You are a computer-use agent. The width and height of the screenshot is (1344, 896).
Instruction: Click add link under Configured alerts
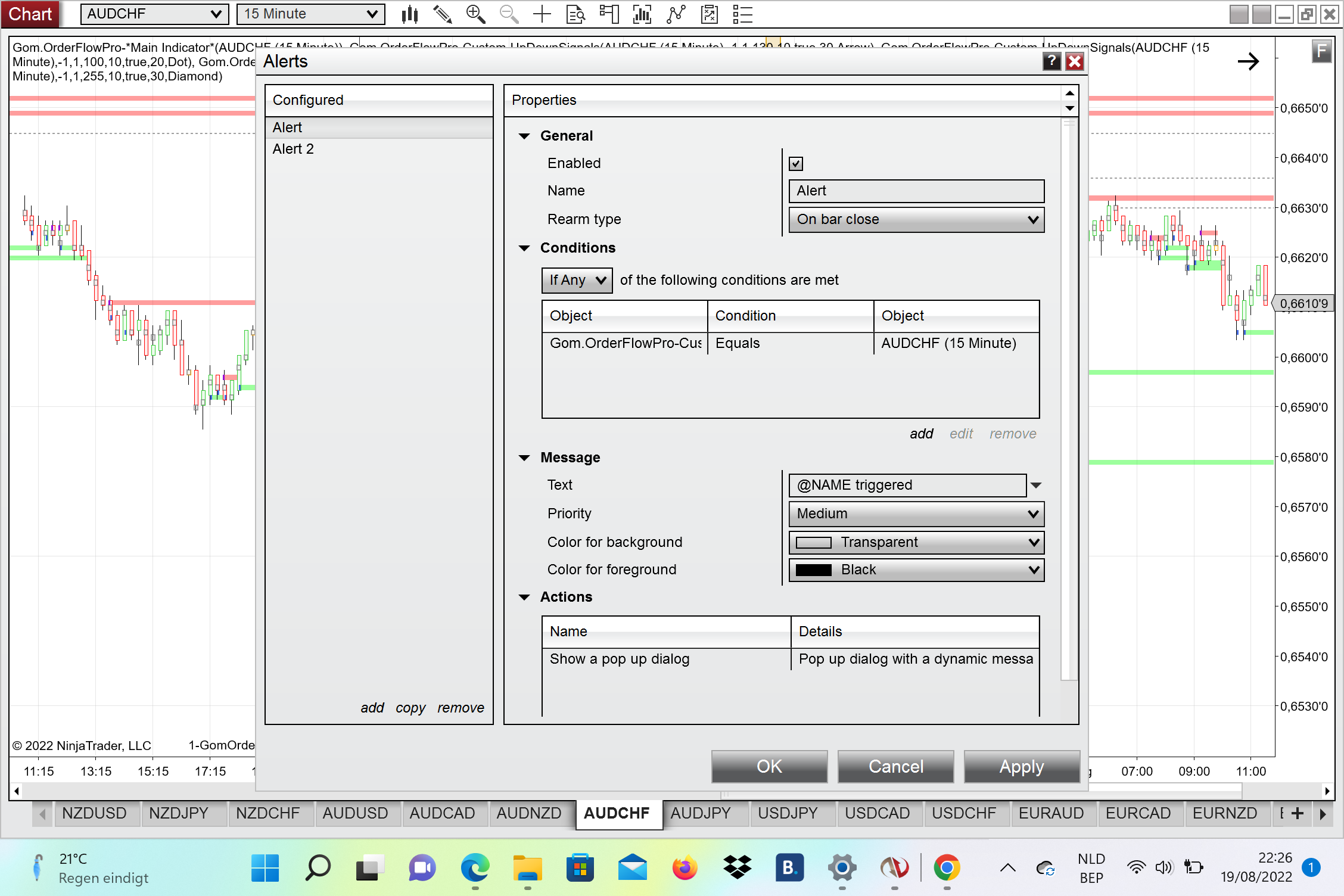coord(372,708)
